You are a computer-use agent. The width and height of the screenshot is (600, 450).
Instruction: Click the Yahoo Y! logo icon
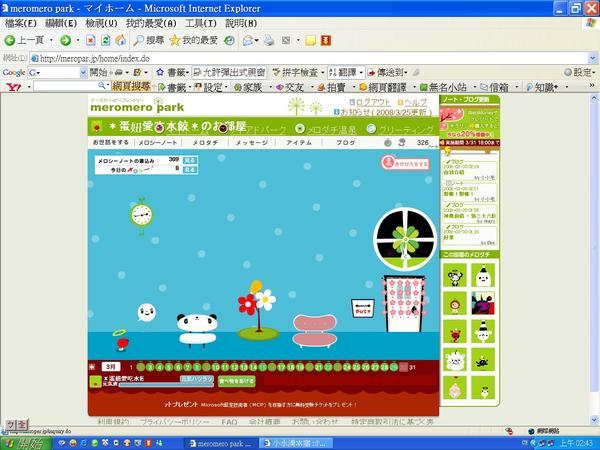point(14,87)
